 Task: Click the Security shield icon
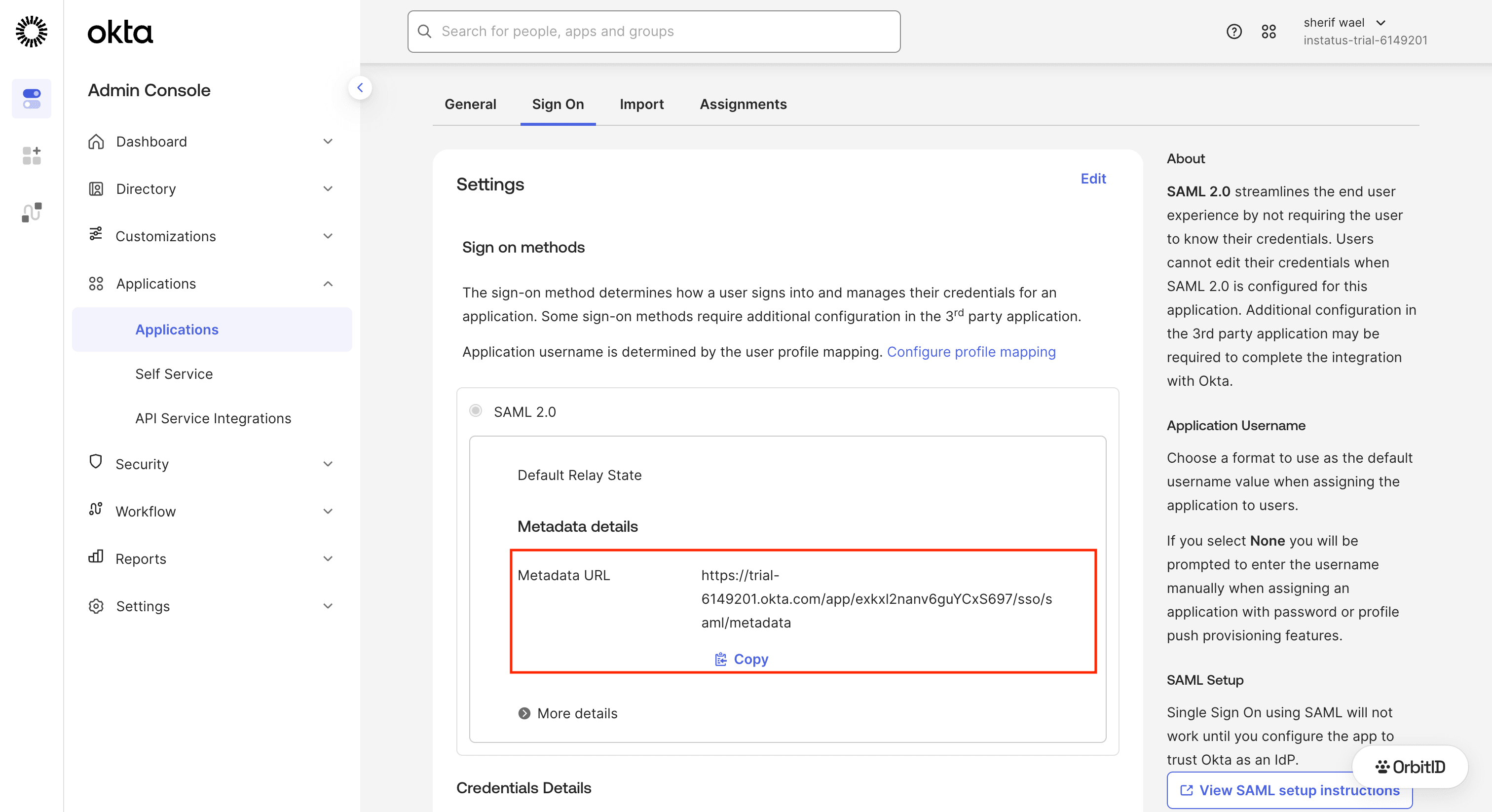coord(96,462)
